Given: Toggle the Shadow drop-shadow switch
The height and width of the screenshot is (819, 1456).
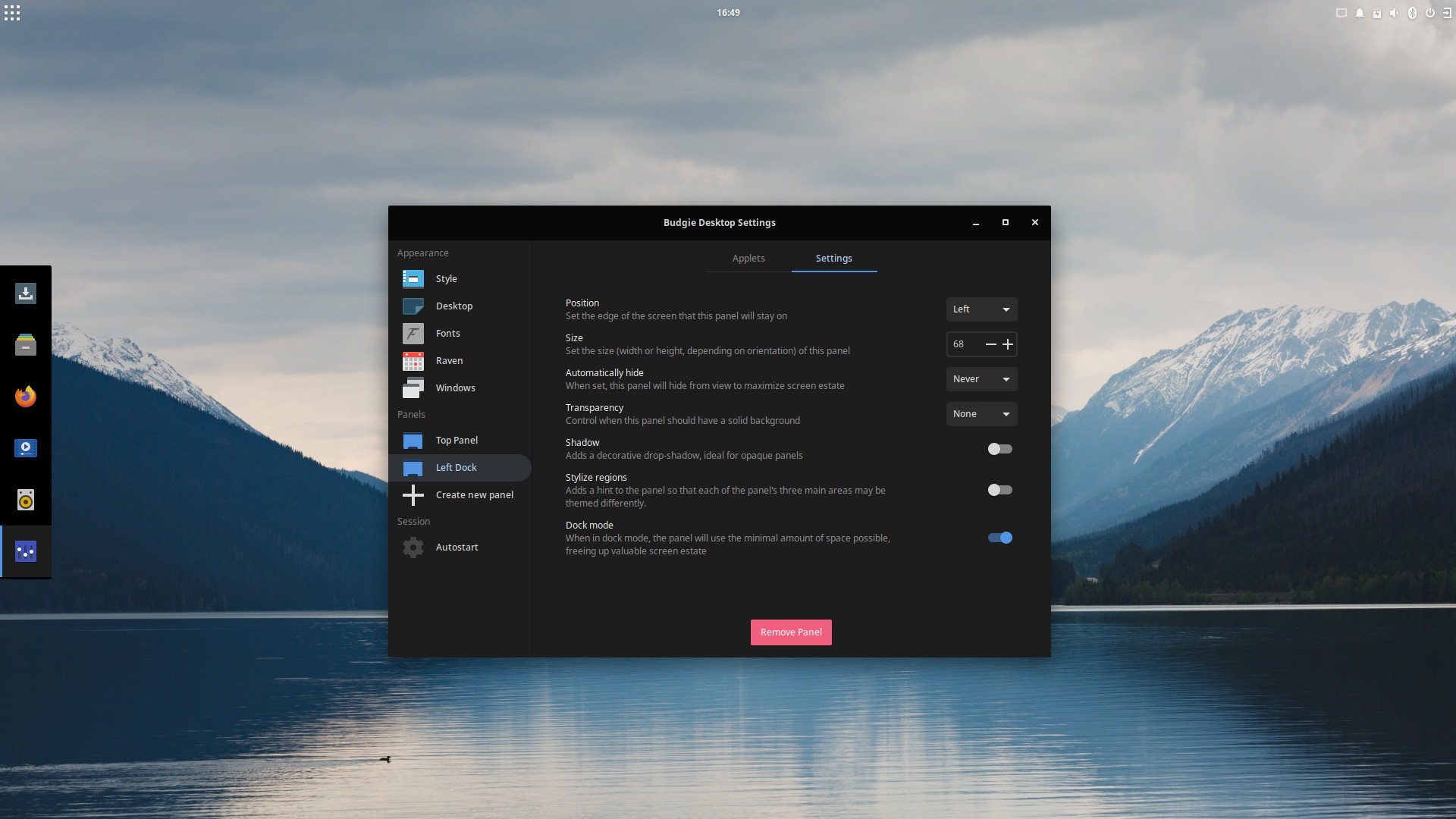Looking at the screenshot, I should click(x=999, y=448).
